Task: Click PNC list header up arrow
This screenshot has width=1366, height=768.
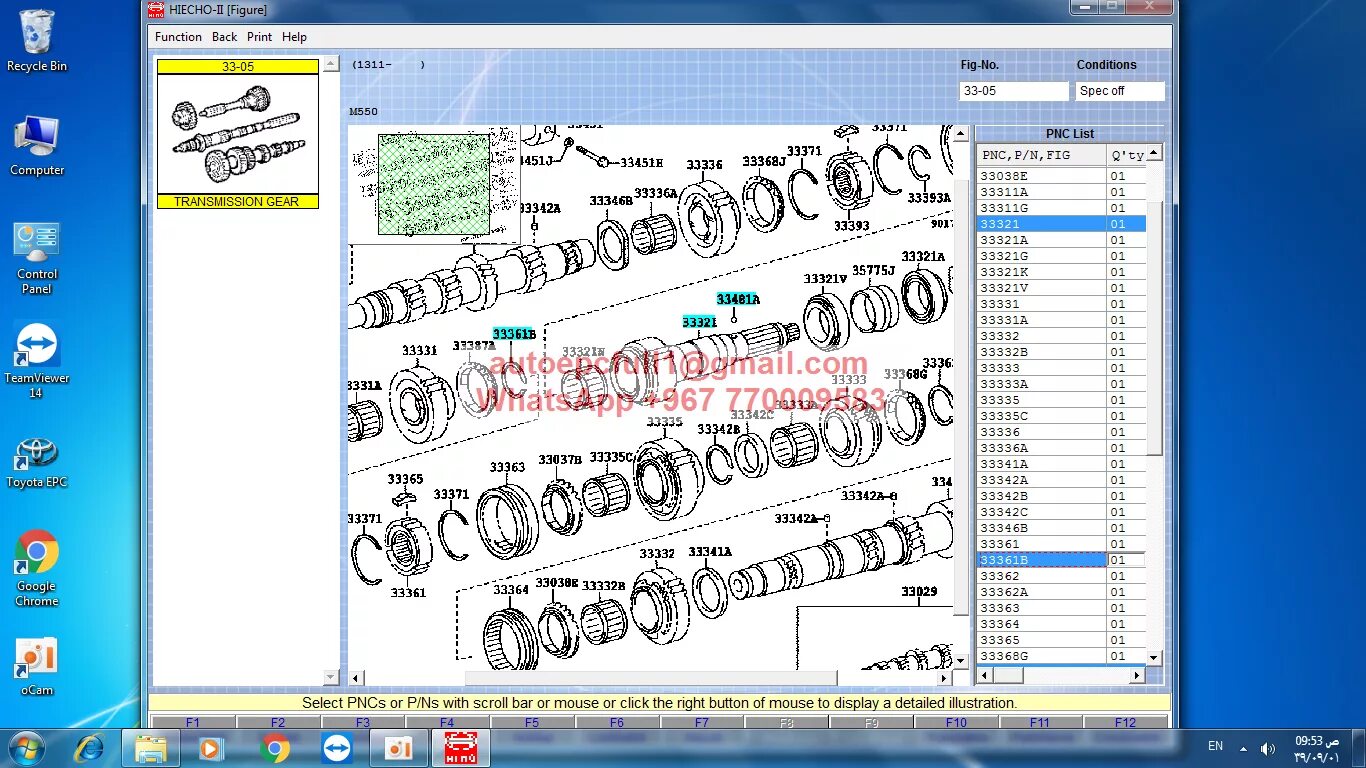Action: 1154,153
